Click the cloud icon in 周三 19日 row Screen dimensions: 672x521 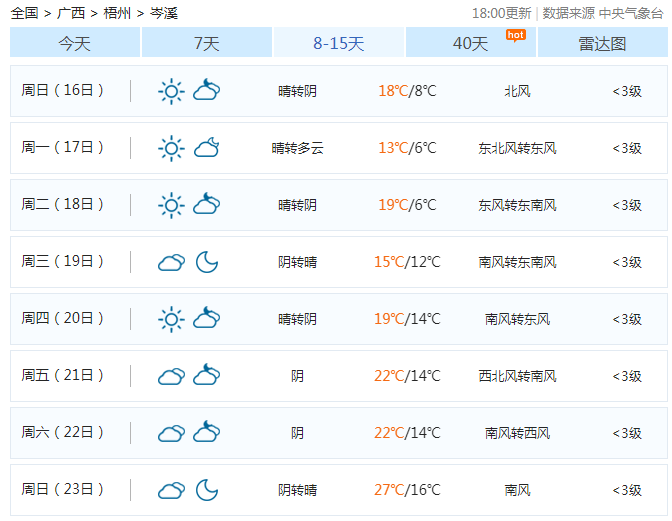(x=171, y=263)
